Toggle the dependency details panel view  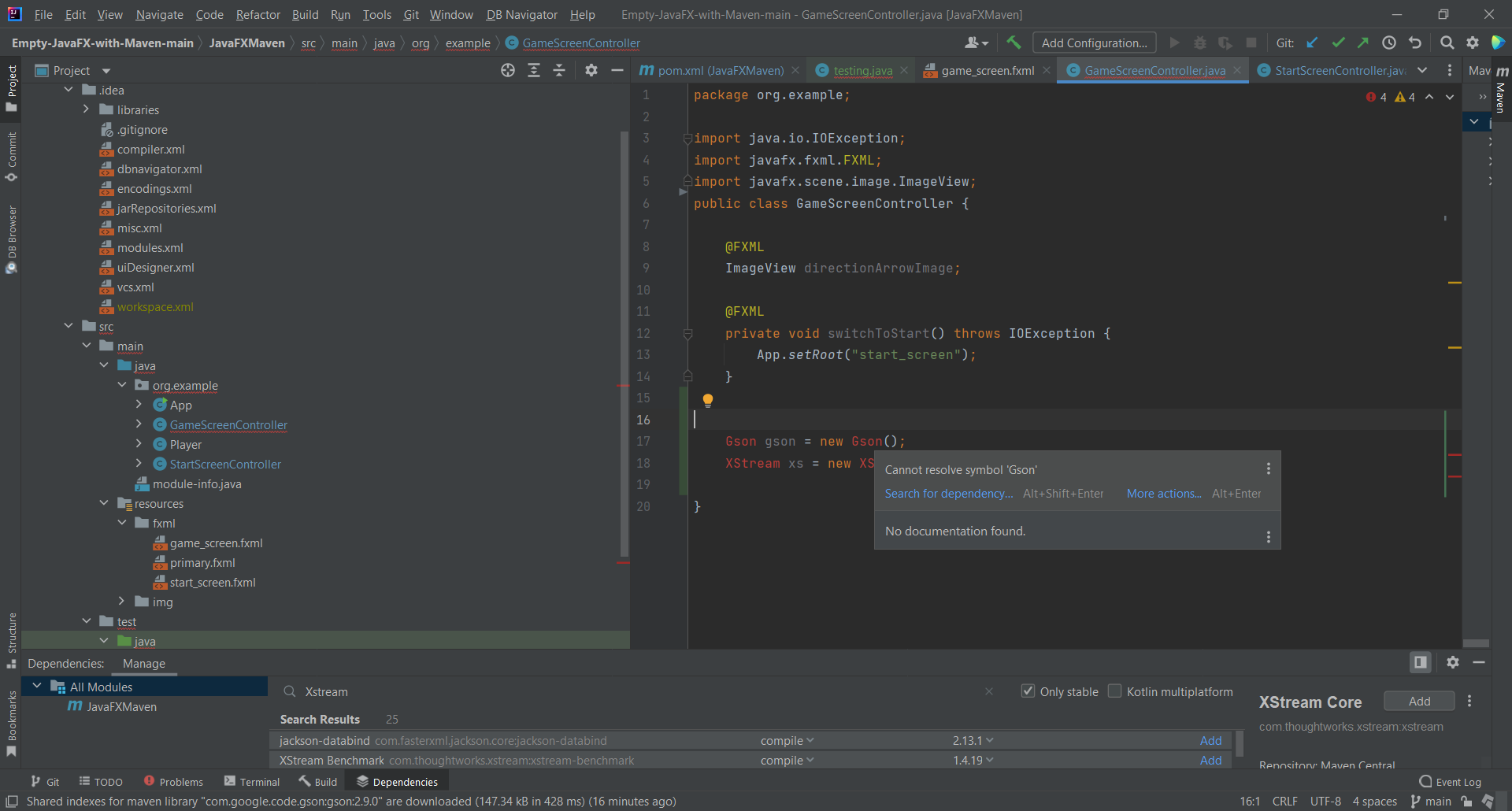[x=1420, y=662]
